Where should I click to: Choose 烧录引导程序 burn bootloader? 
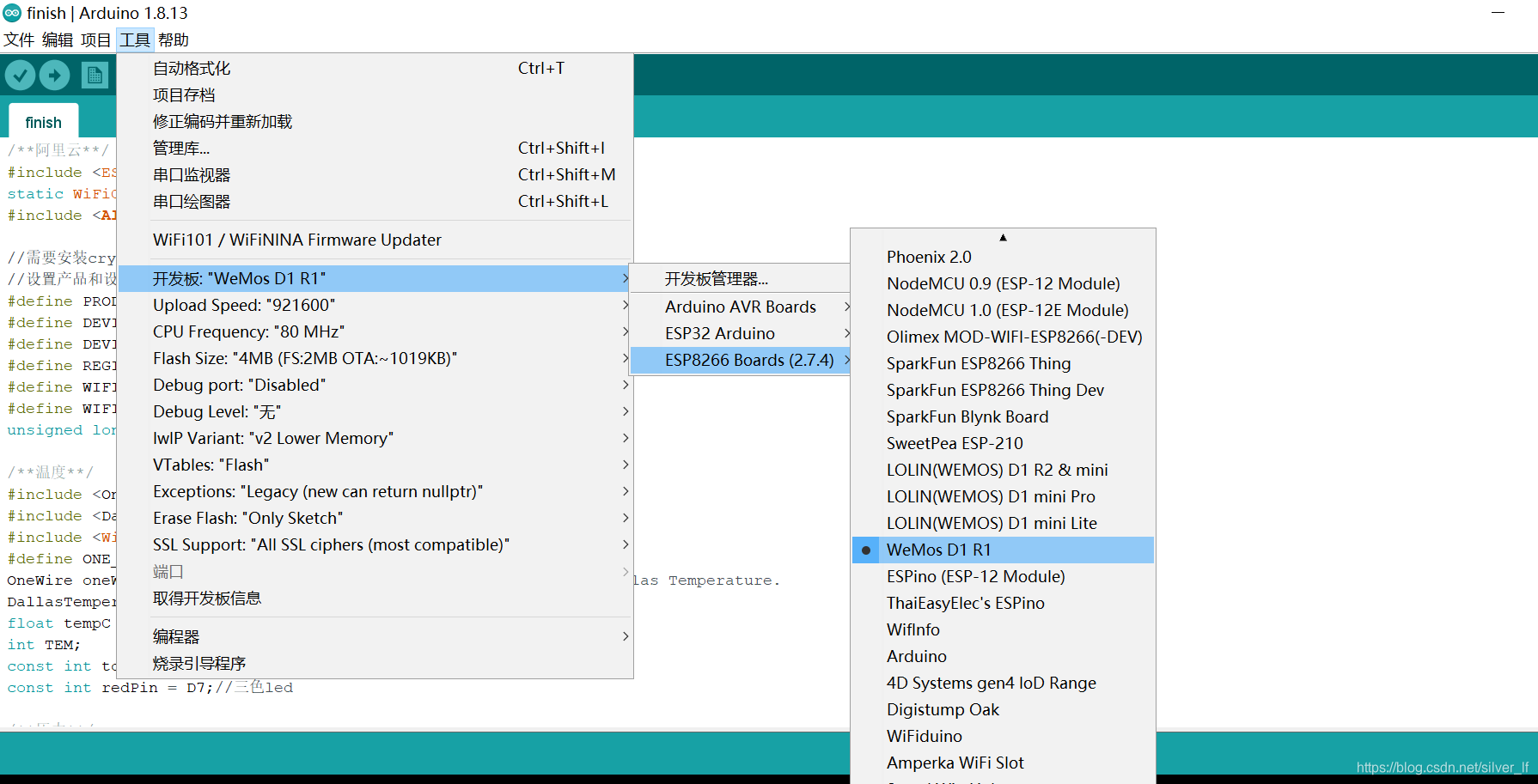coord(375,663)
